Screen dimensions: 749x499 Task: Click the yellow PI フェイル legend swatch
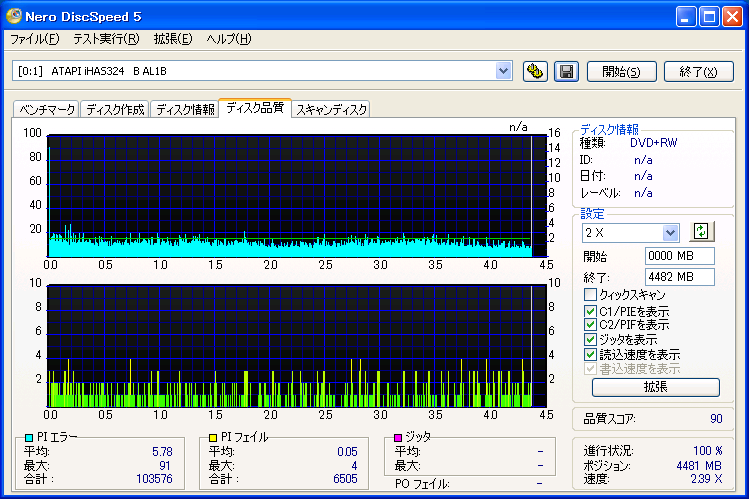click(x=213, y=437)
